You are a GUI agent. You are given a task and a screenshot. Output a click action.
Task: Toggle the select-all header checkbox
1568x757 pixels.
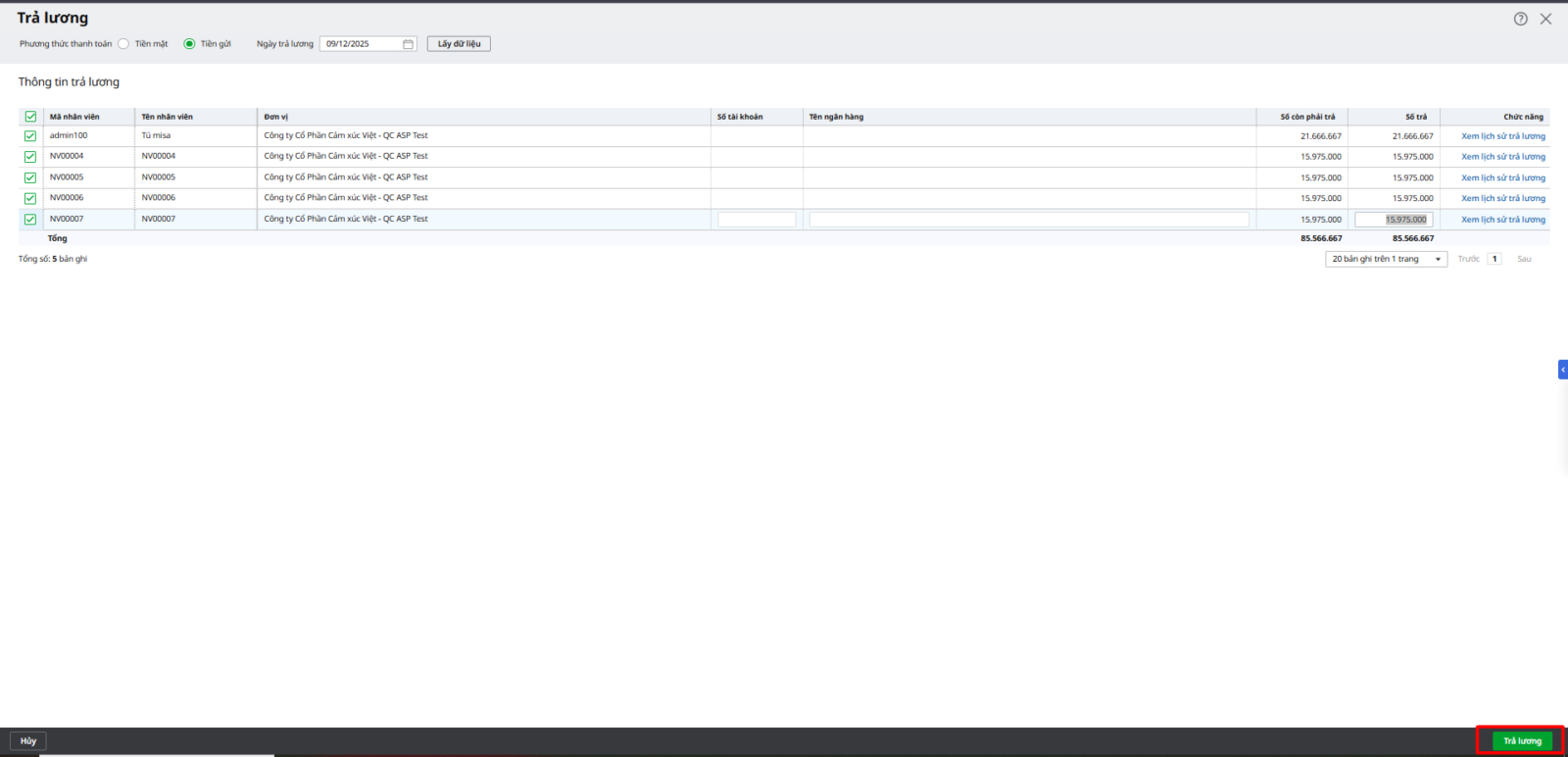coord(30,117)
